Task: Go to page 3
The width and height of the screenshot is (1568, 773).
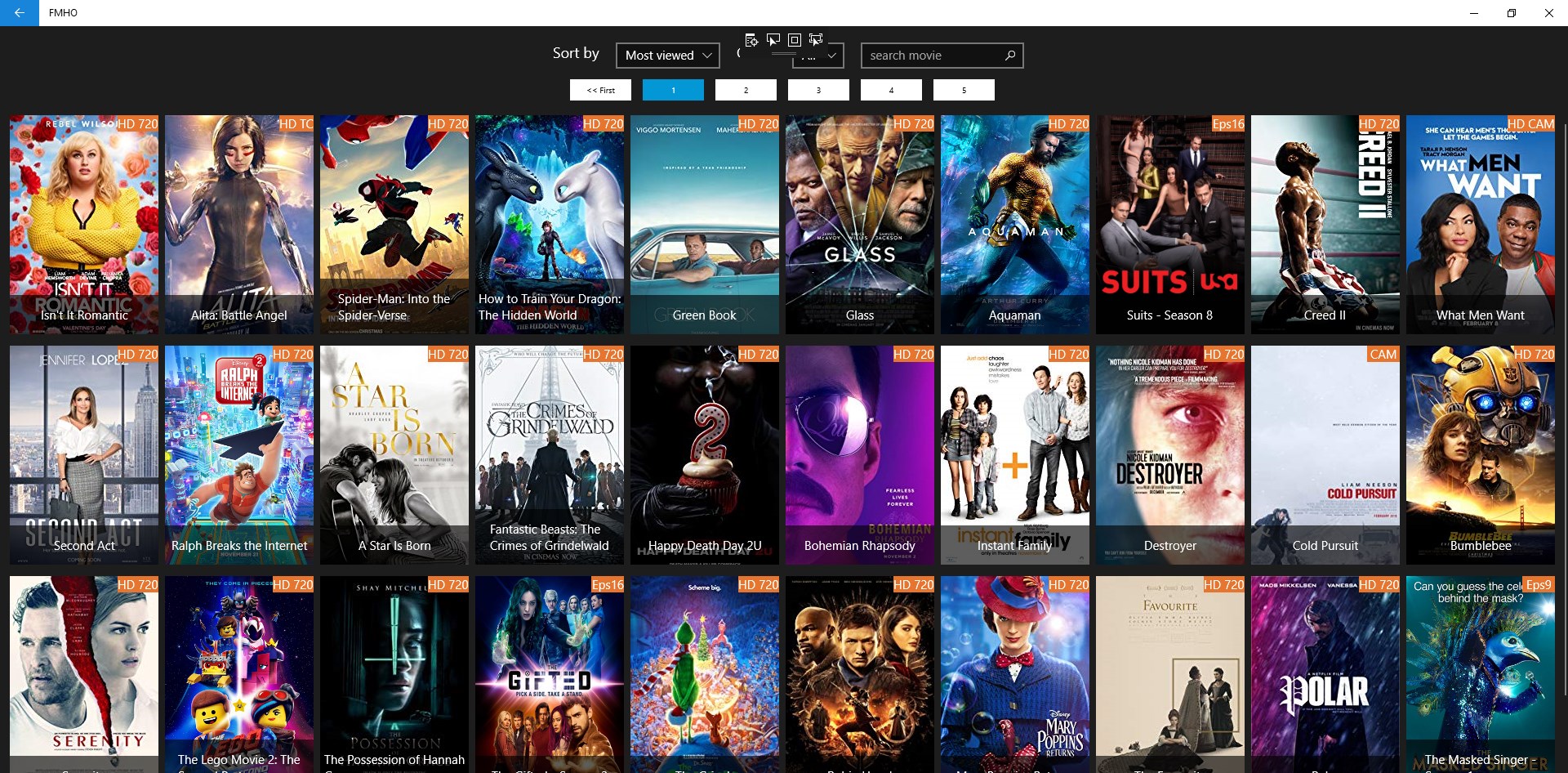Action: coord(818,90)
